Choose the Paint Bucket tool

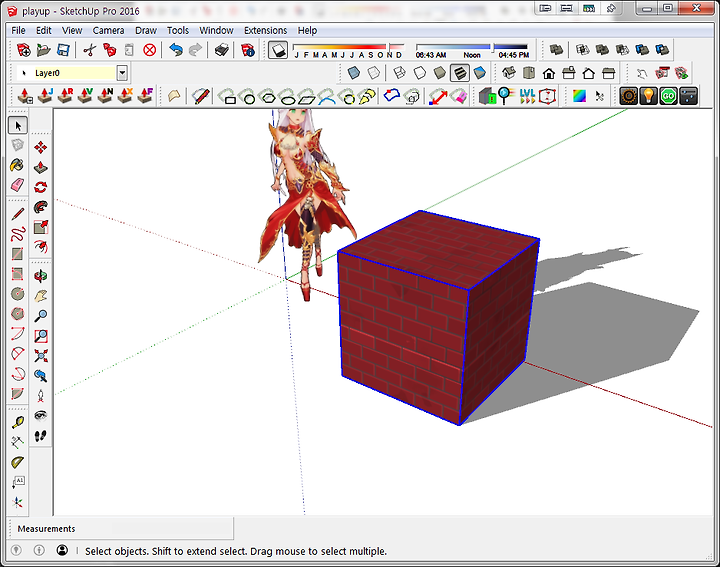17,165
